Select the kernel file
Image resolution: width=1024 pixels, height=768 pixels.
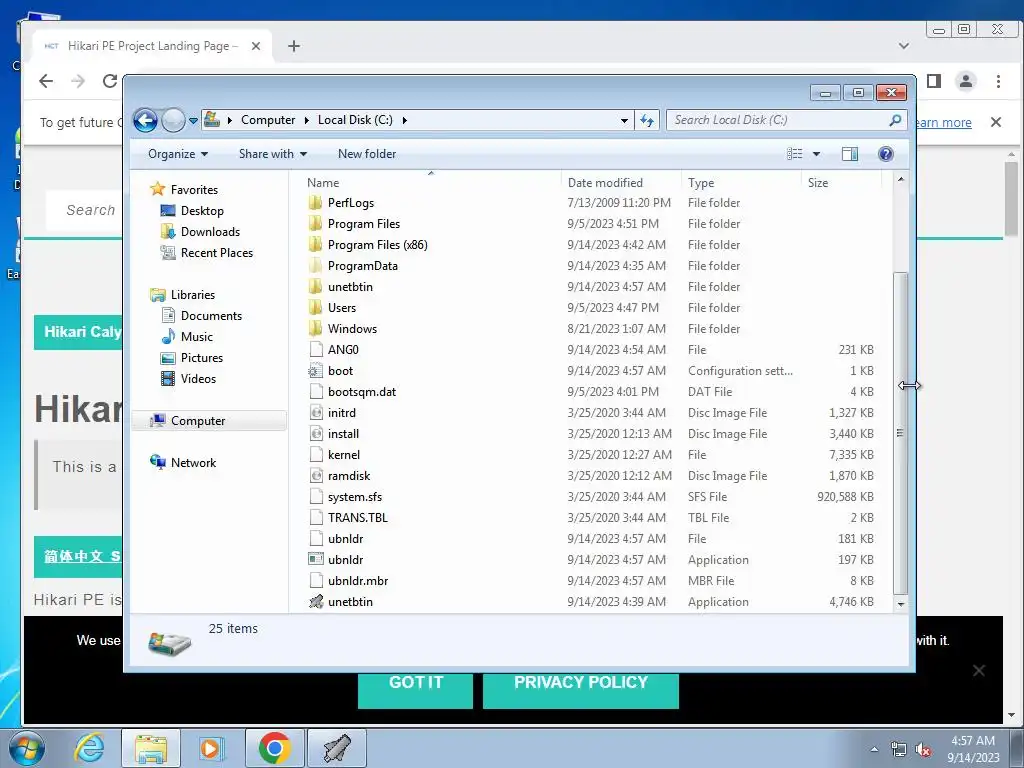click(344, 455)
